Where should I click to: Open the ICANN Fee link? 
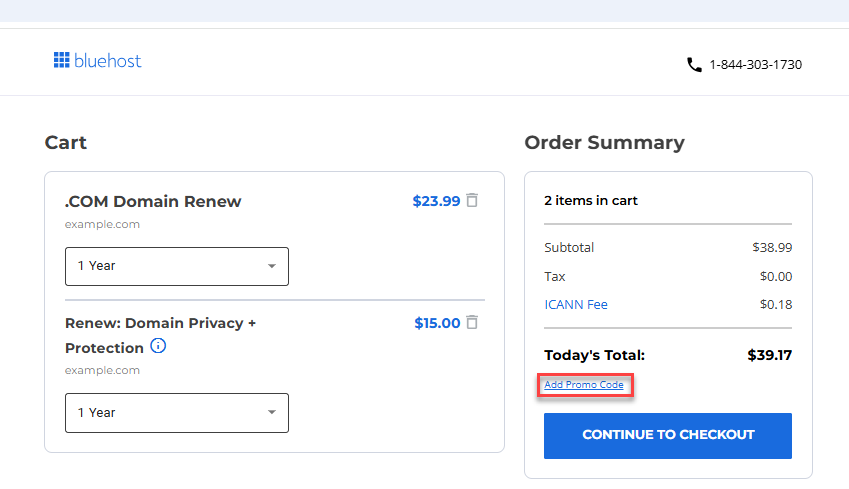coord(576,305)
